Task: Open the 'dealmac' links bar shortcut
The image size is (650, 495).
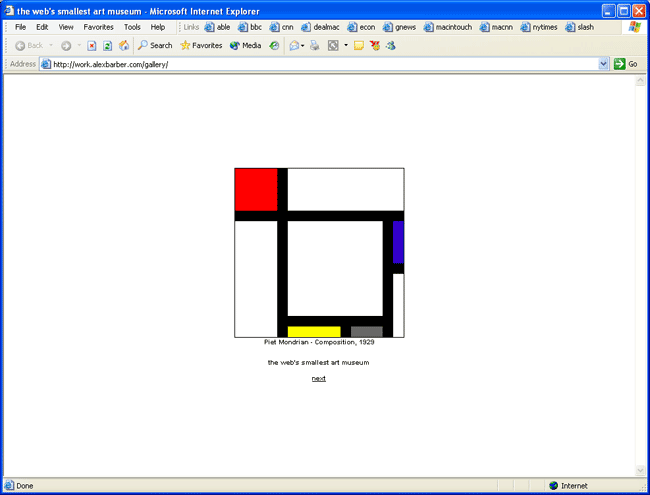Action: pyautogui.click(x=320, y=27)
